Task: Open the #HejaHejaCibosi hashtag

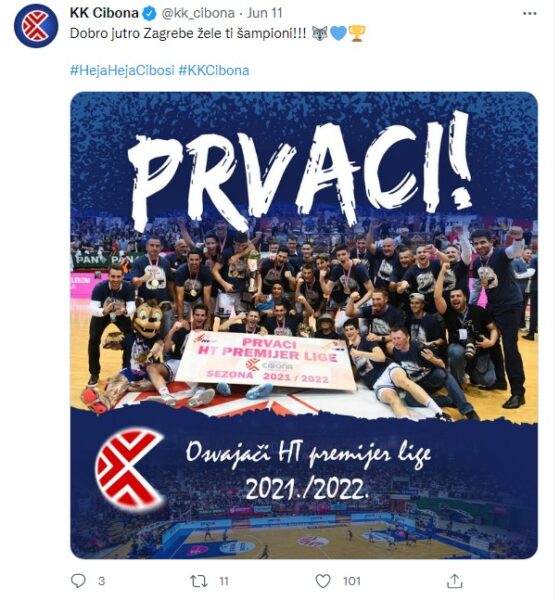Action: (122, 70)
